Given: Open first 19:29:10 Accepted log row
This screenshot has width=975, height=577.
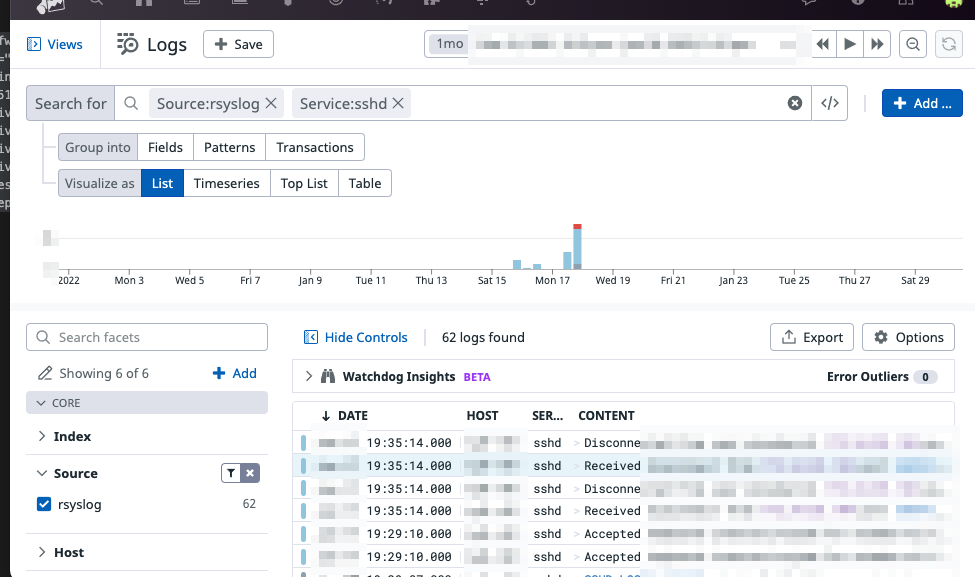Looking at the screenshot, I should (x=623, y=533).
